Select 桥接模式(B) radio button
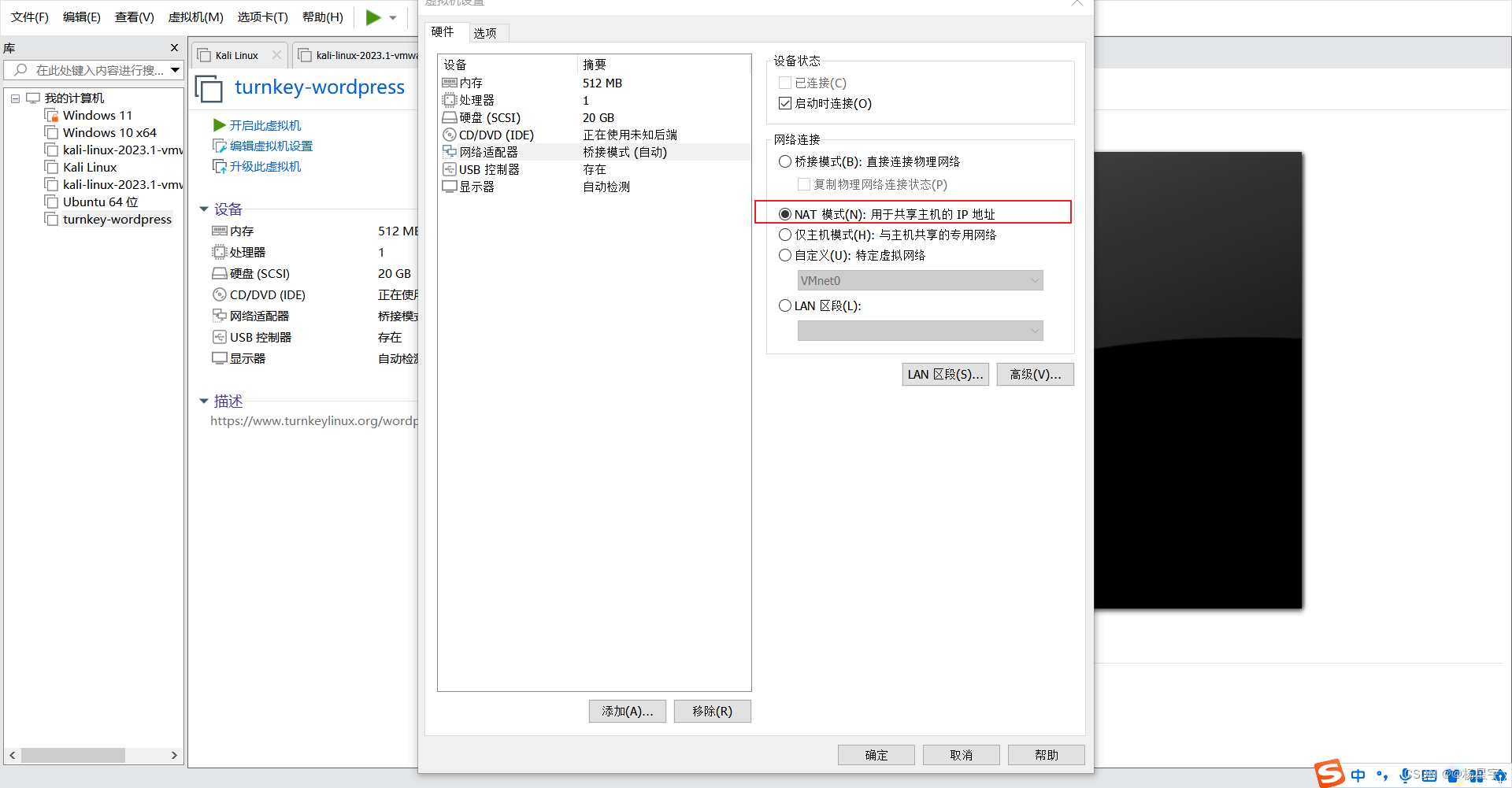The height and width of the screenshot is (788, 1512). tap(785, 161)
